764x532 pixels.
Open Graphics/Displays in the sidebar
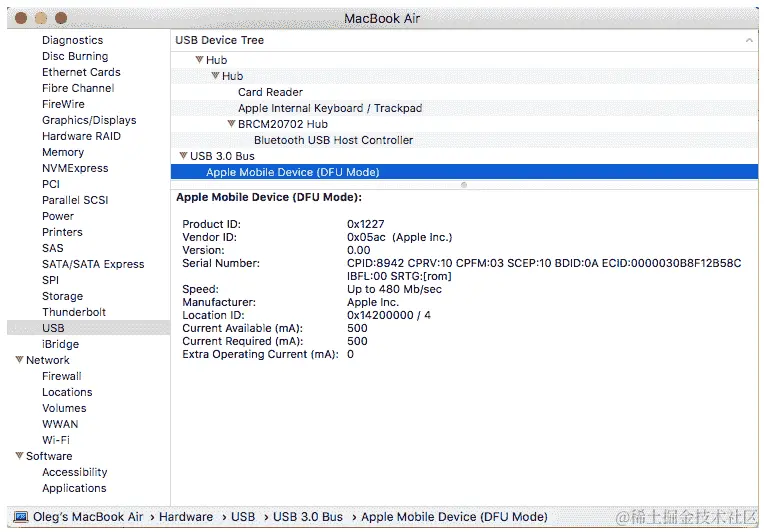(89, 120)
